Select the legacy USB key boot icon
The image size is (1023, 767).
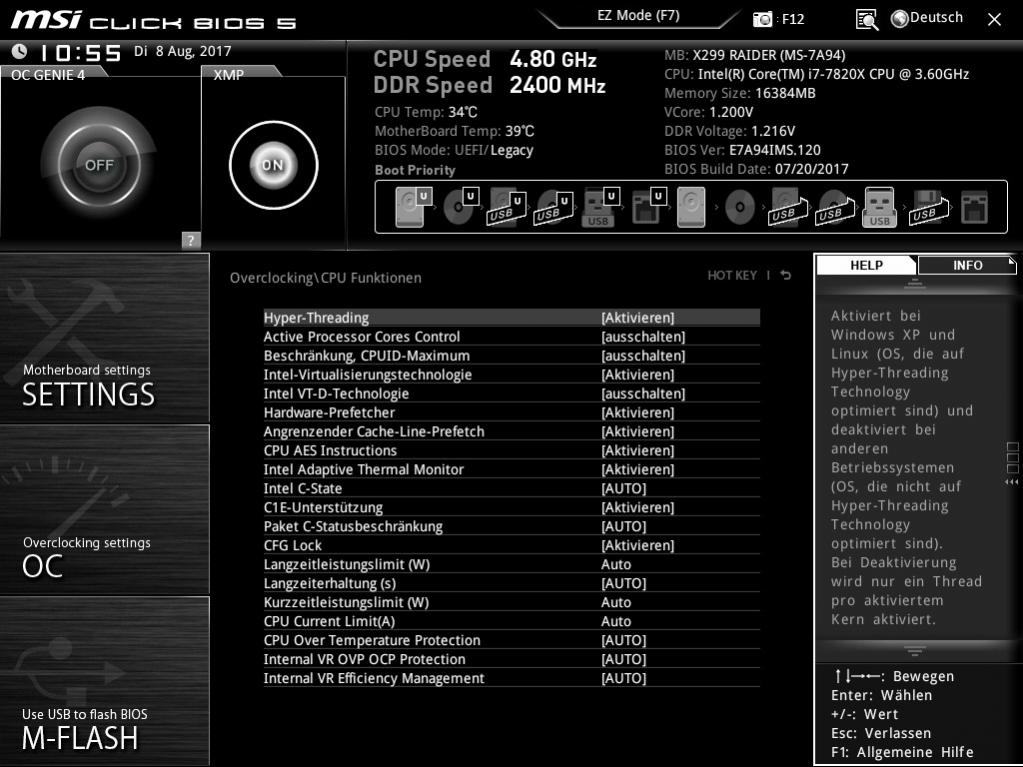(x=879, y=207)
